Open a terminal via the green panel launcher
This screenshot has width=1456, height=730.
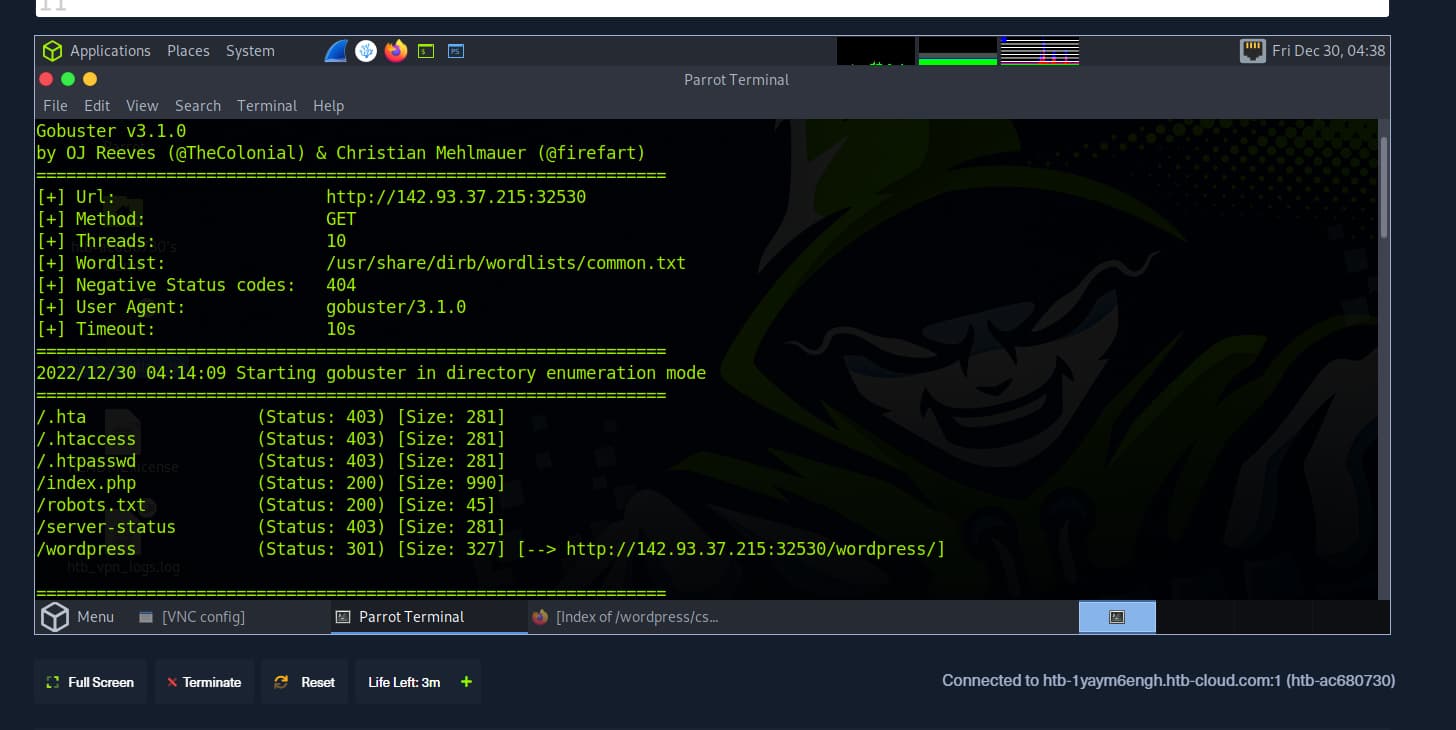[x=426, y=51]
